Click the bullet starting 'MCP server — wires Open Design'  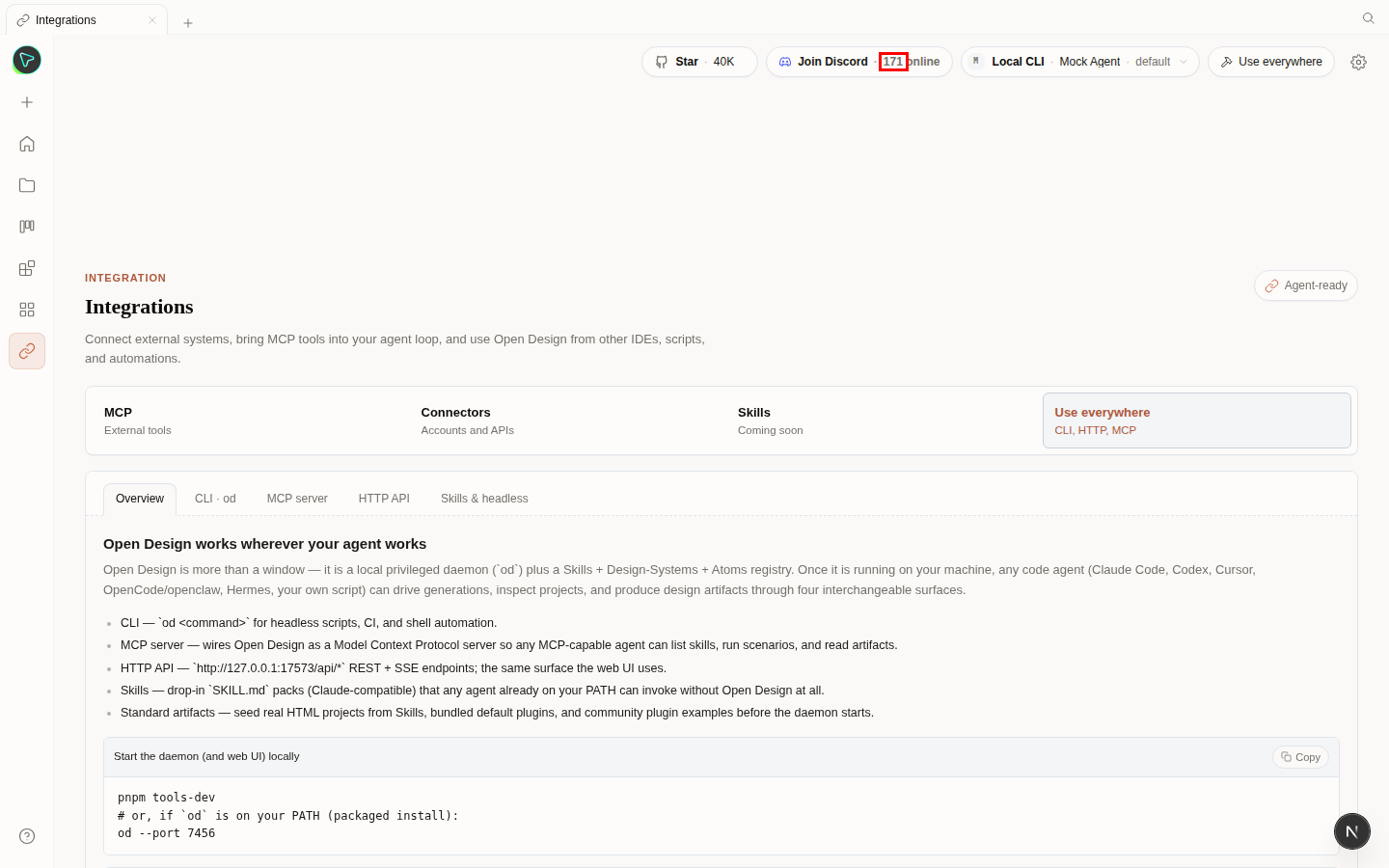click(x=509, y=645)
